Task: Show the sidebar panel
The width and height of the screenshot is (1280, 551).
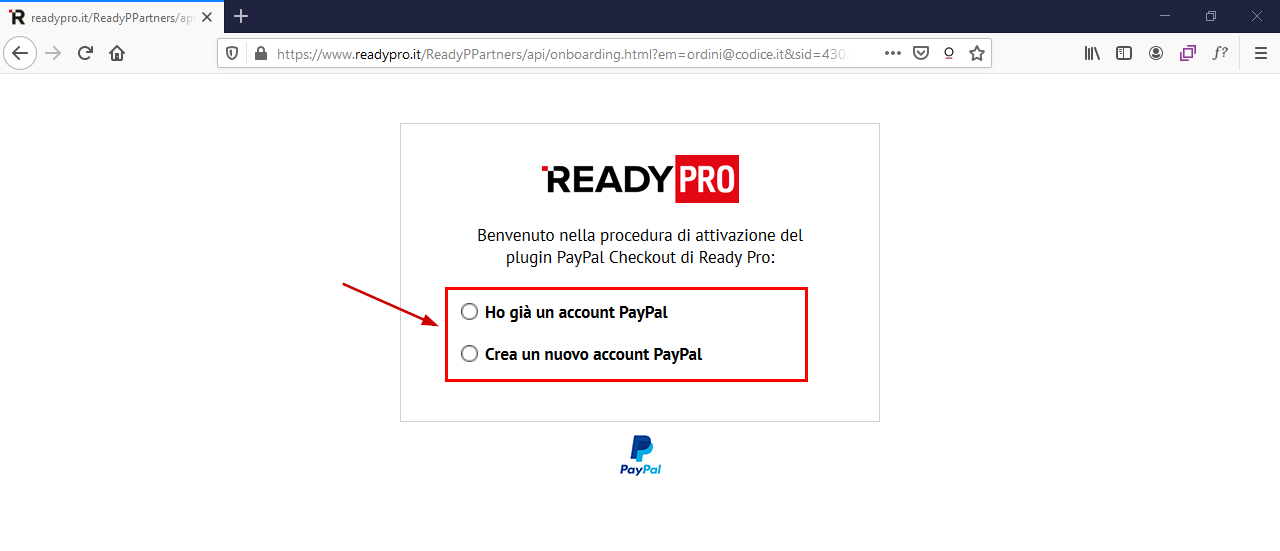Action: tap(1124, 53)
